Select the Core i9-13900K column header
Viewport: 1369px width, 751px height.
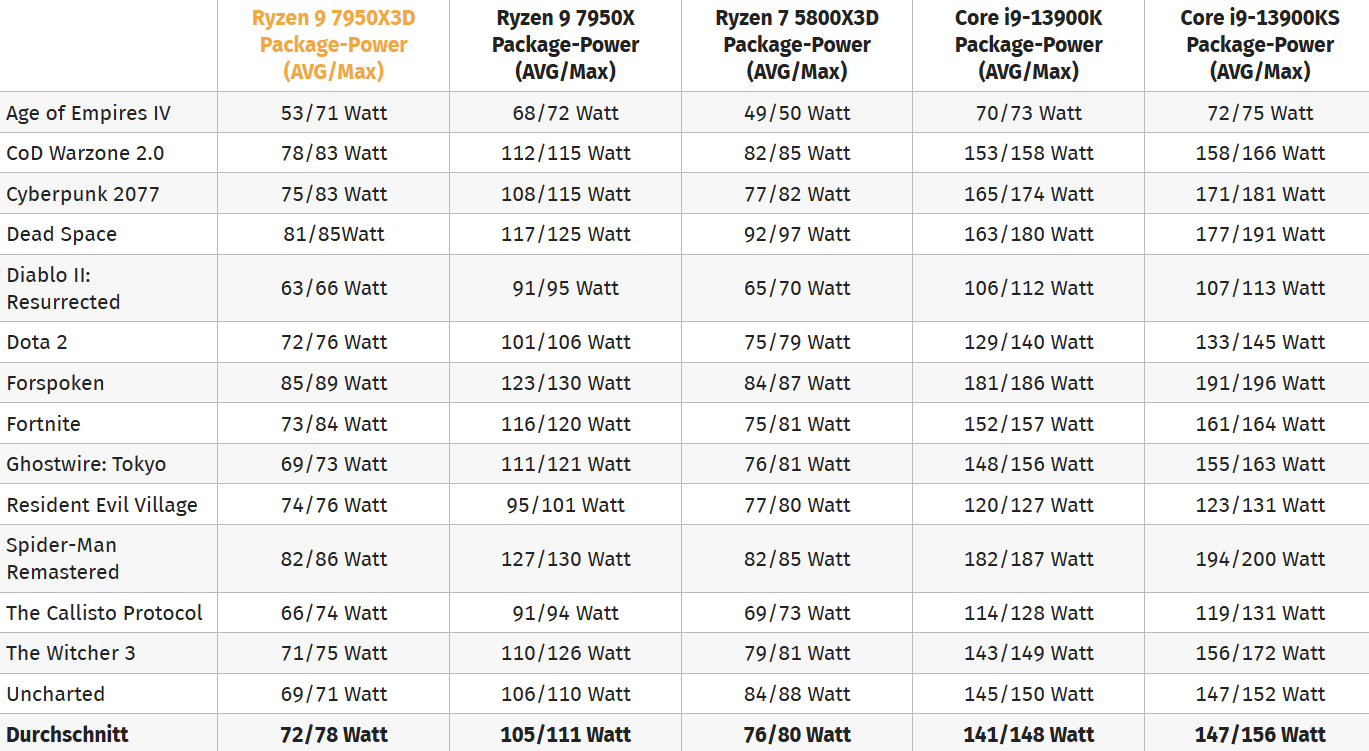tap(1028, 45)
